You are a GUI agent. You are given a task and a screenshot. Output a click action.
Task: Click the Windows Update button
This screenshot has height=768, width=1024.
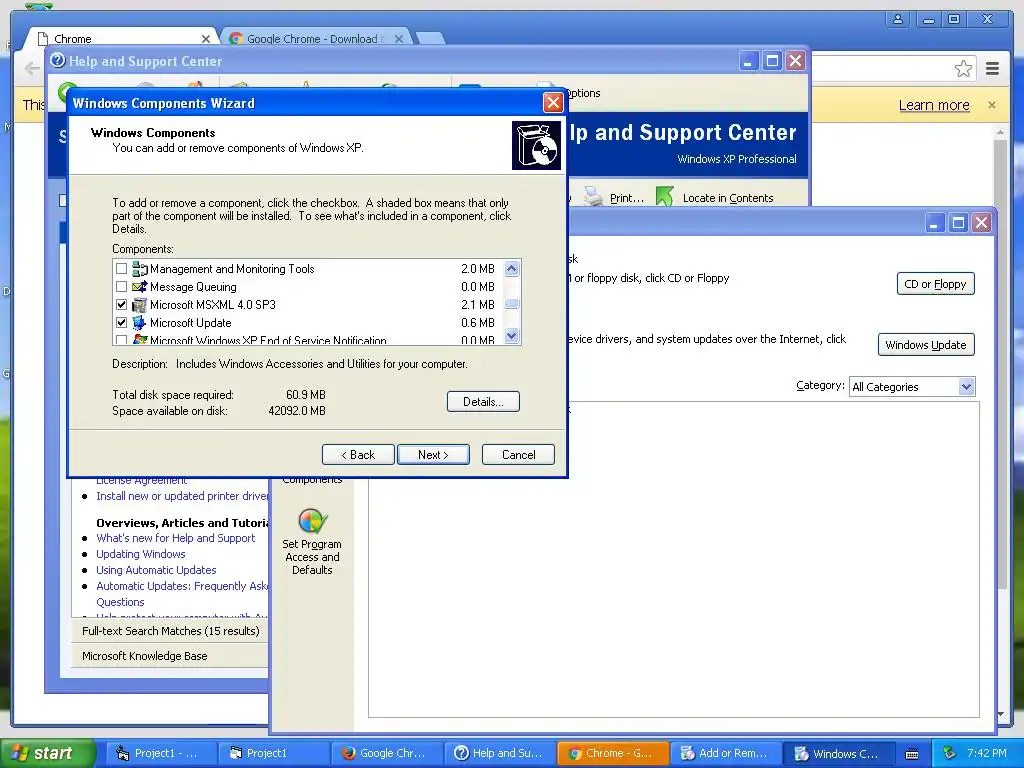point(926,345)
